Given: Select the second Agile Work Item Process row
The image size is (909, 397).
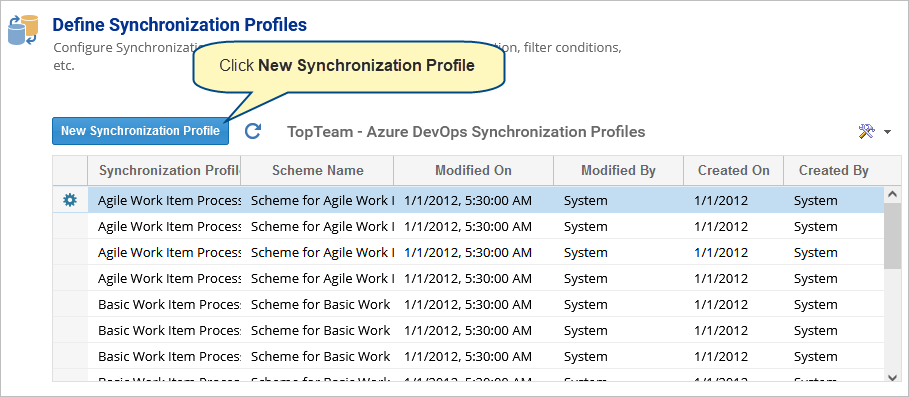Looking at the screenshot, I should tap(486, 227).
